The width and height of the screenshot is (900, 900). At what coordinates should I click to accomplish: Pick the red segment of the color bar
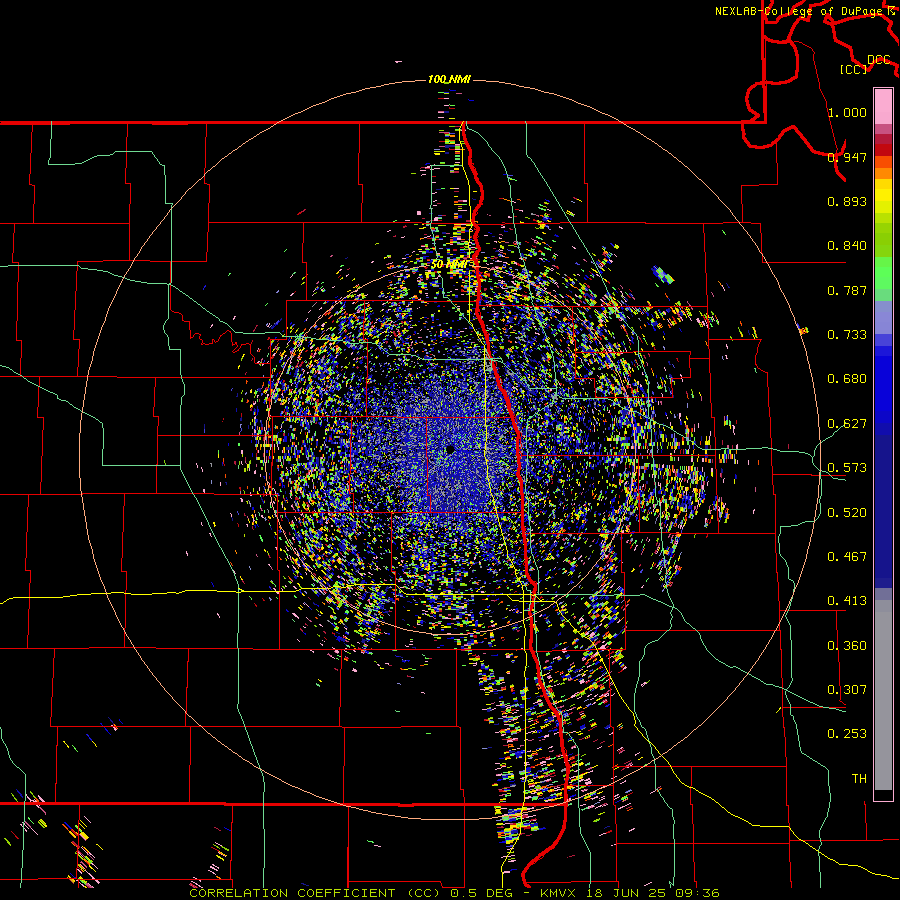(883, 149)
